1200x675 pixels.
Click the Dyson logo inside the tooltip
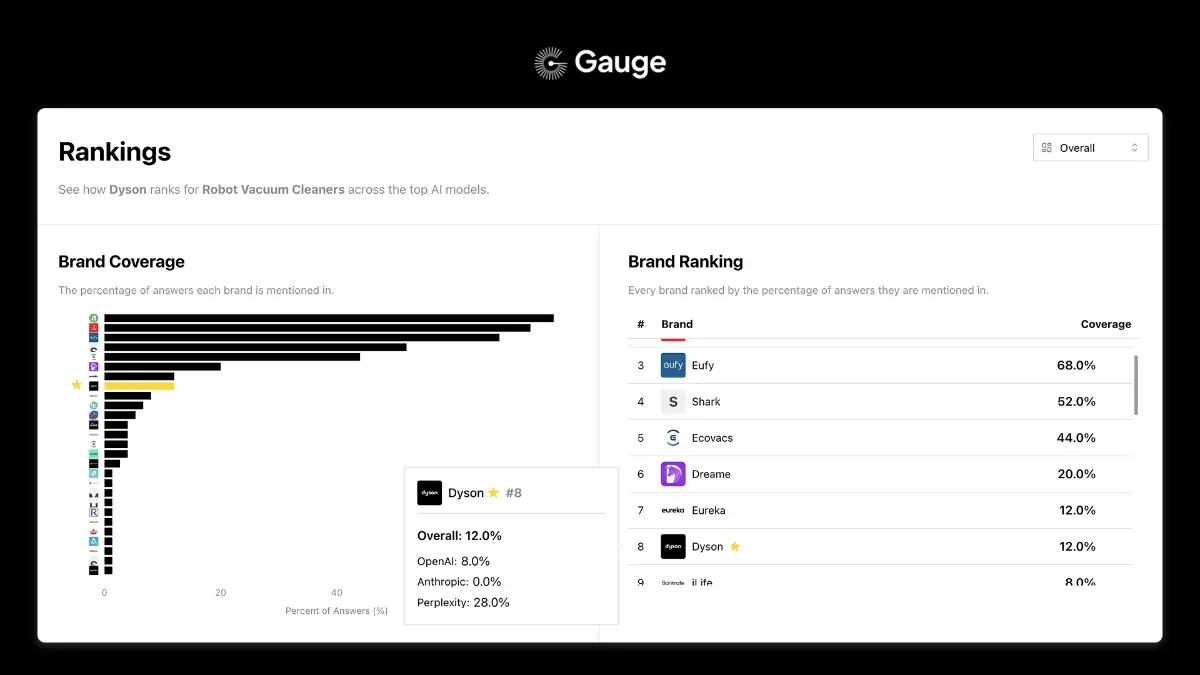pos(429,492)
